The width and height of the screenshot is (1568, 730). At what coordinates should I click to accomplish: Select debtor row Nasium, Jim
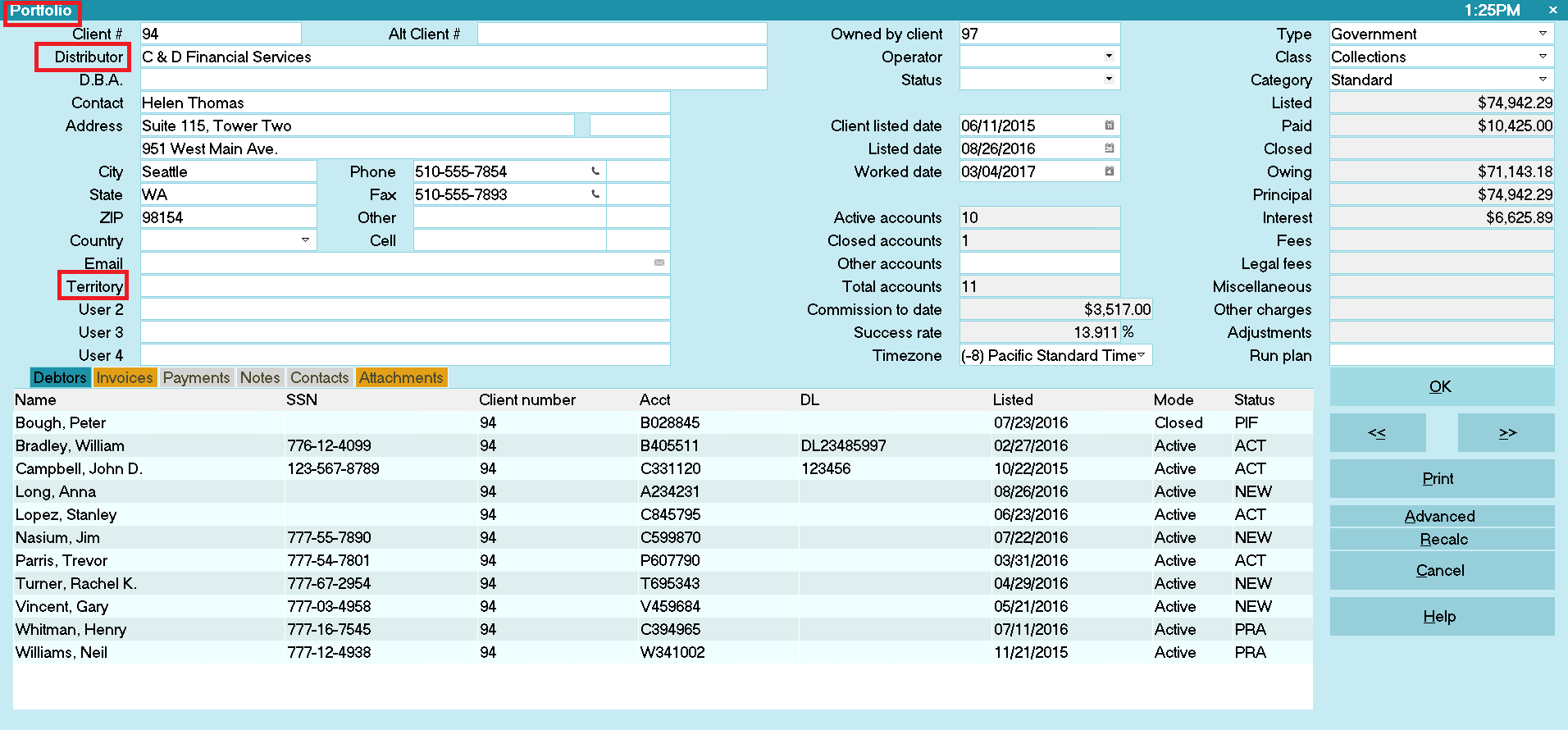663,537
